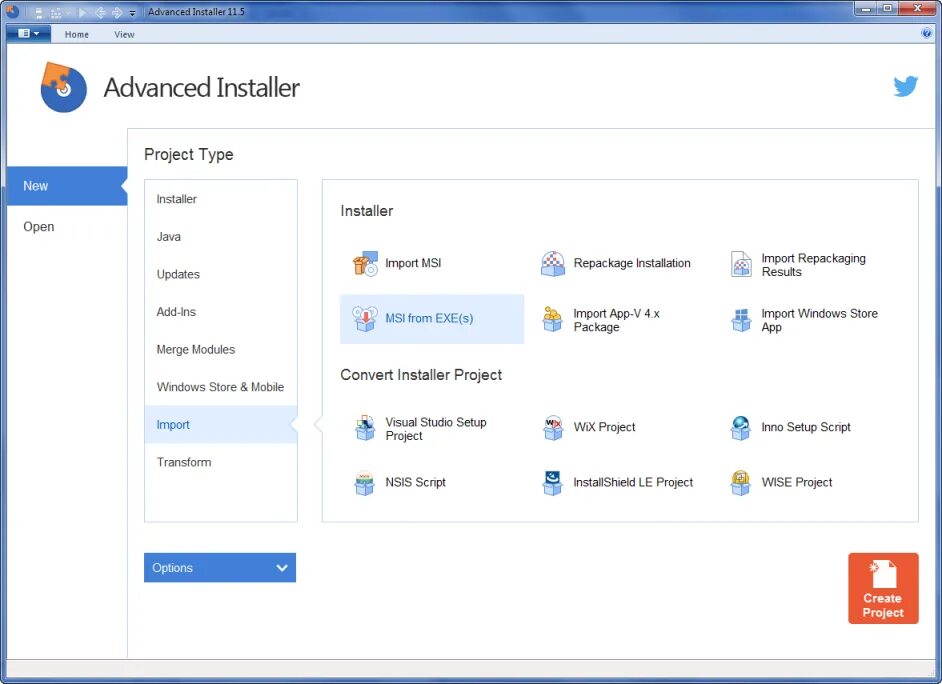
Task: Expand the Options dropdown panel
Action: point(220,567)
